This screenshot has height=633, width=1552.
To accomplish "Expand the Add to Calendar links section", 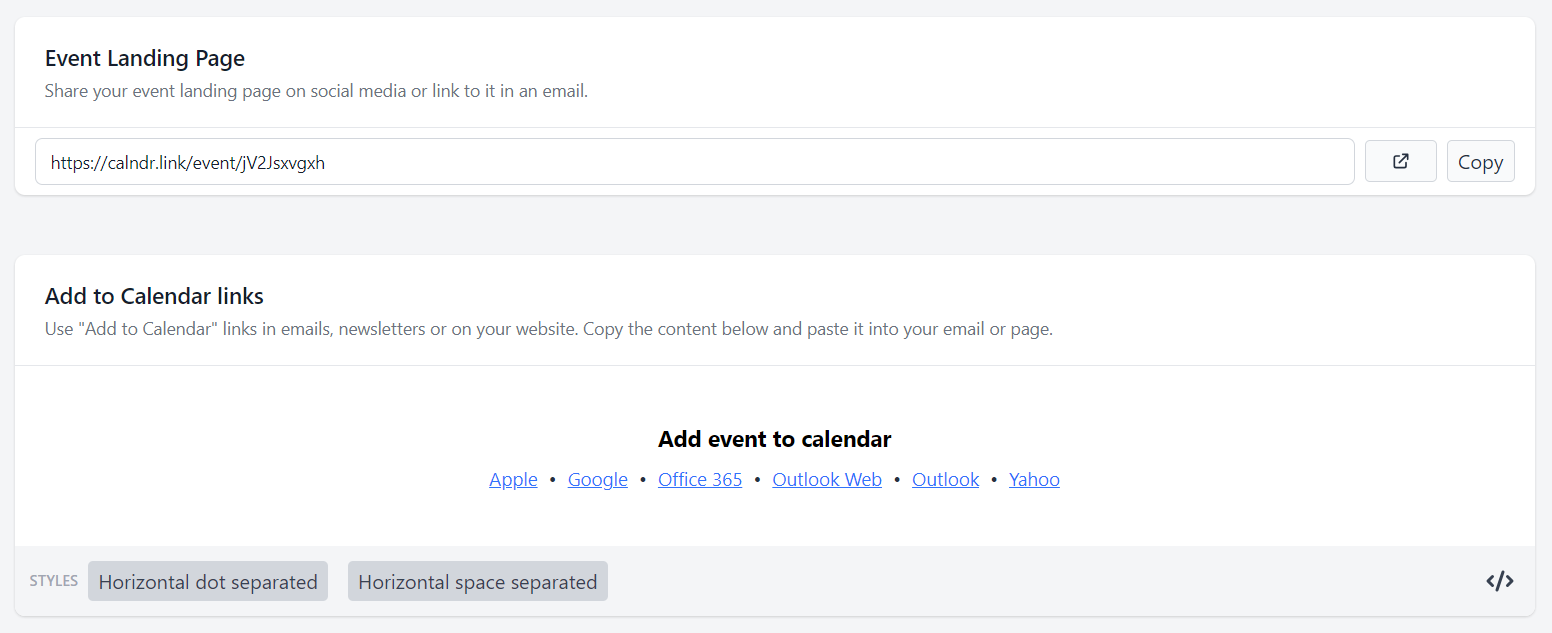I will pos(154,296).
